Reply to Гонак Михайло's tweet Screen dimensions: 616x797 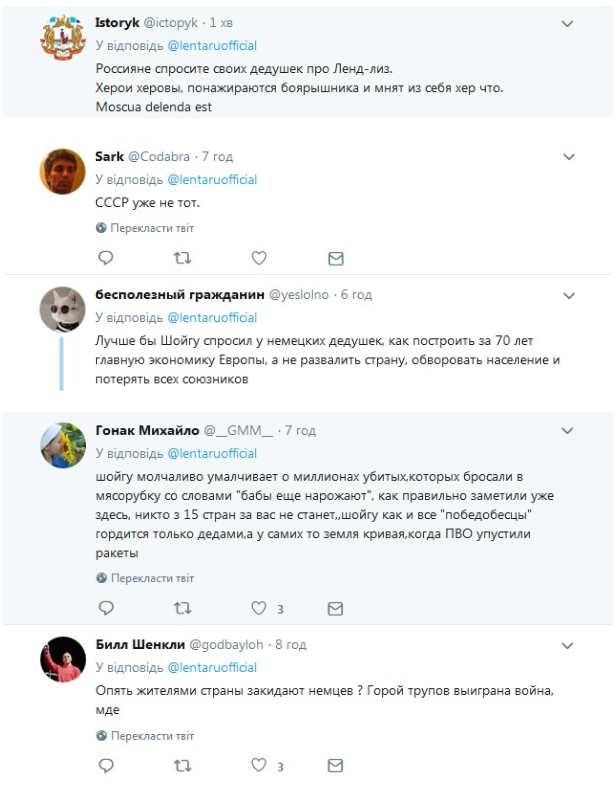coord(105,608)
